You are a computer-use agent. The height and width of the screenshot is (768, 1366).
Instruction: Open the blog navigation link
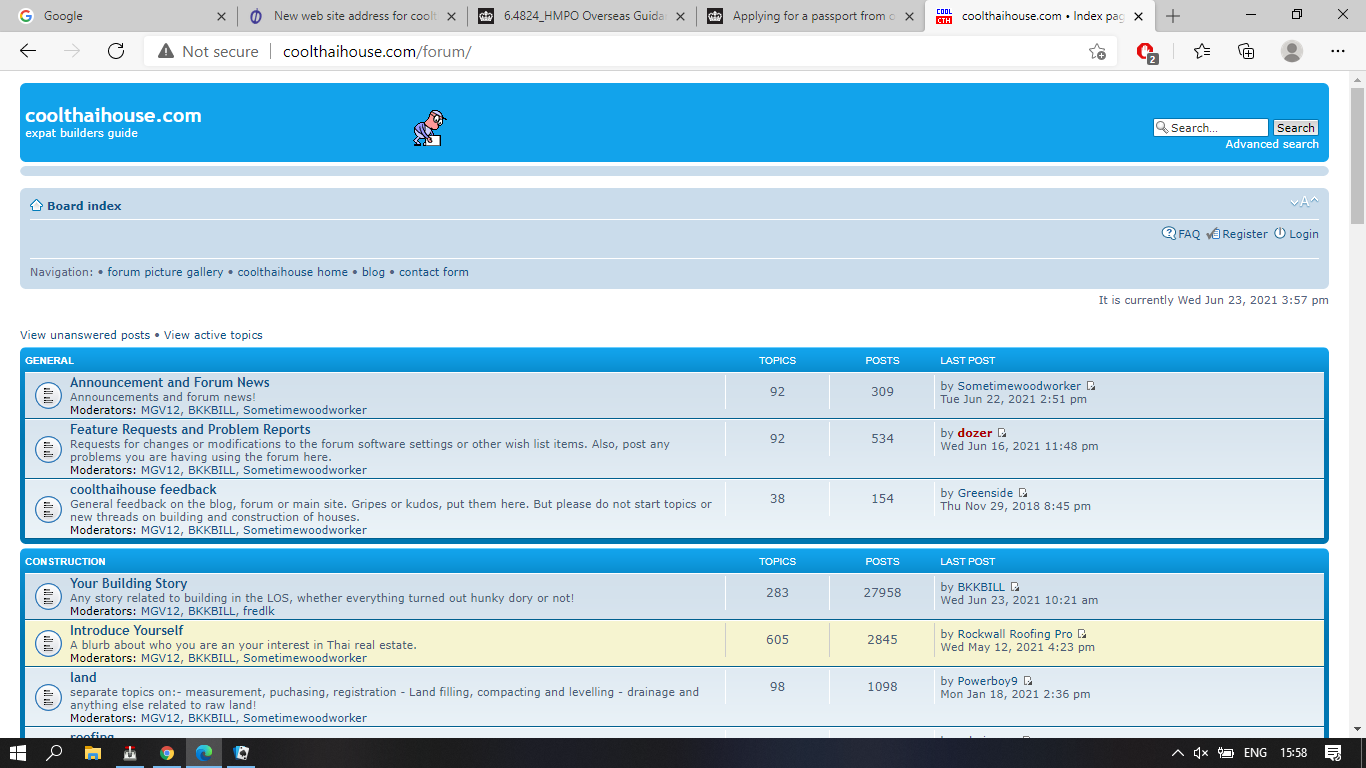[373, 272]
